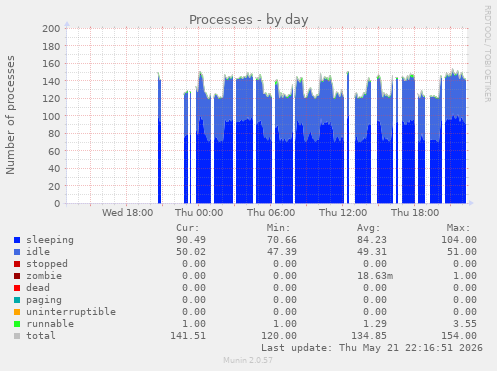Click the 'idle' legend label
497x371 pixels.
pos(38,252)
